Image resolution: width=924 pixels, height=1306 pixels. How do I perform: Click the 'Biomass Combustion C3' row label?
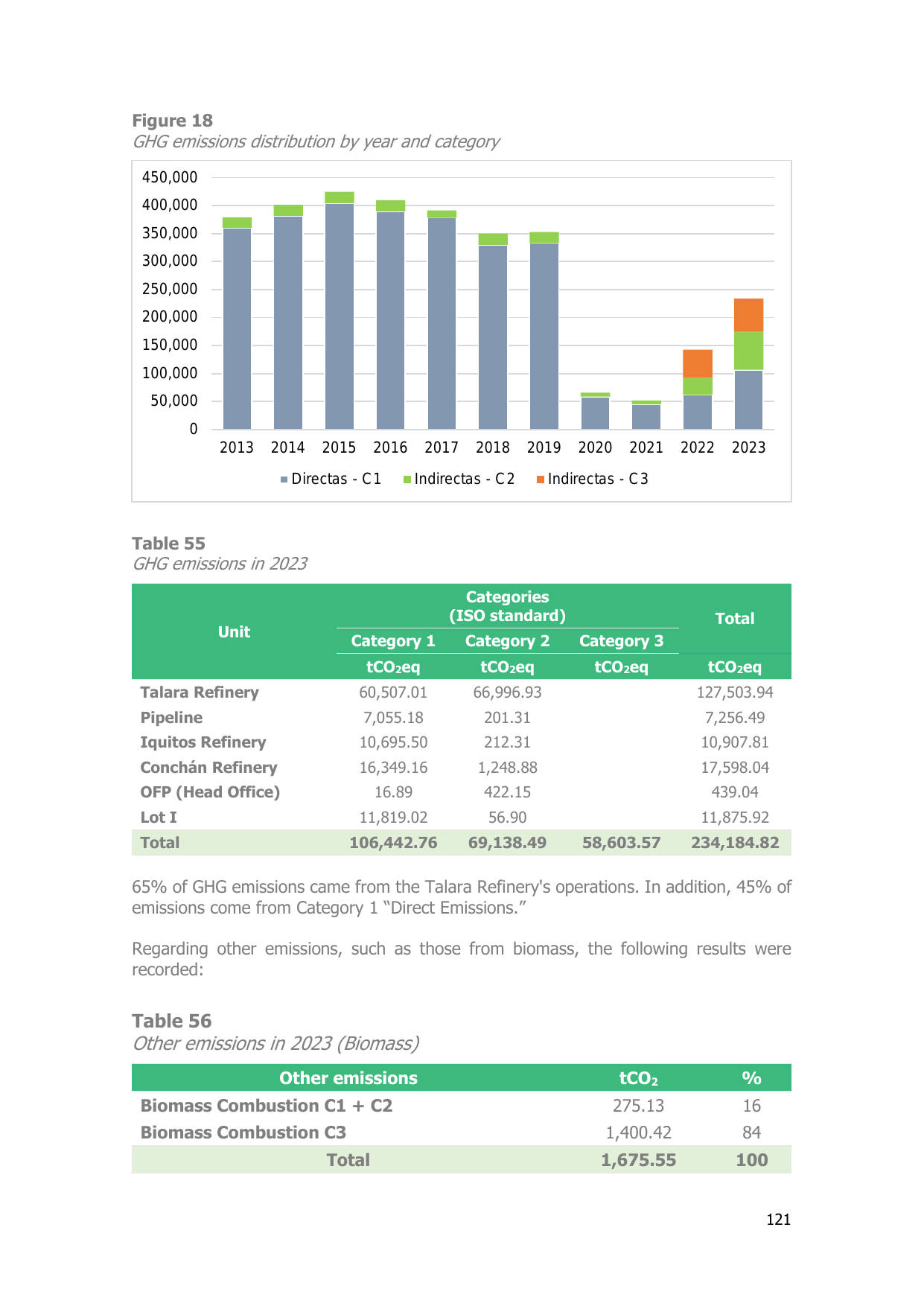[243, 1133]
